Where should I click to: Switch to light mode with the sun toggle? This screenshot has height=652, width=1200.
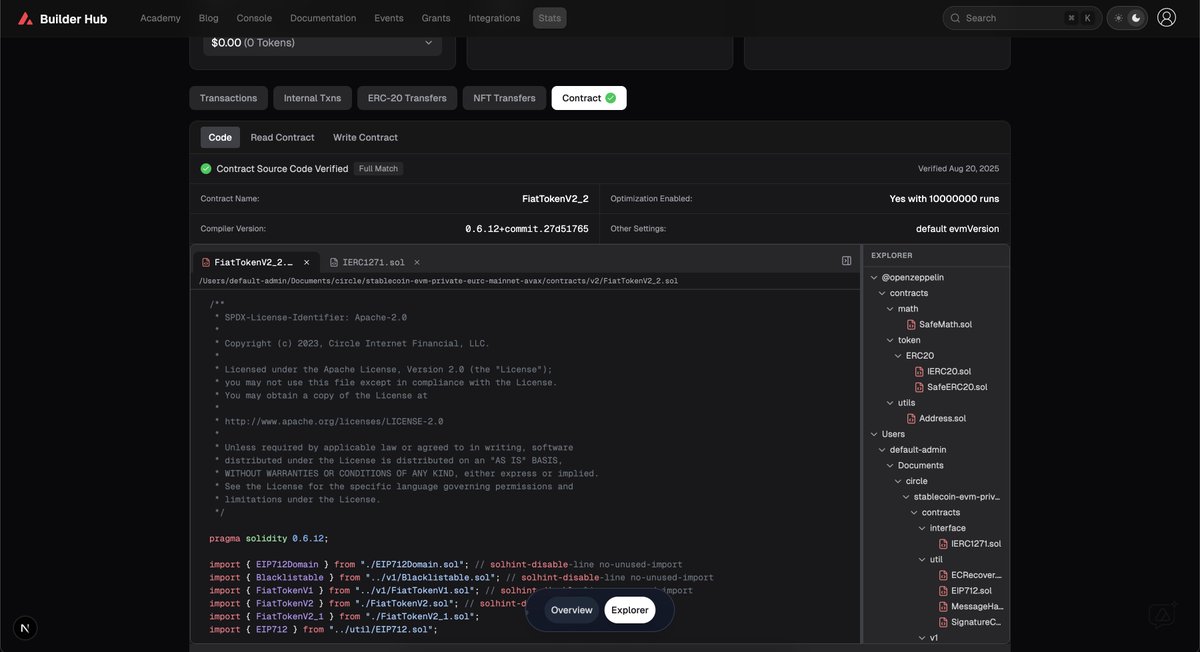coord(1116,16)
